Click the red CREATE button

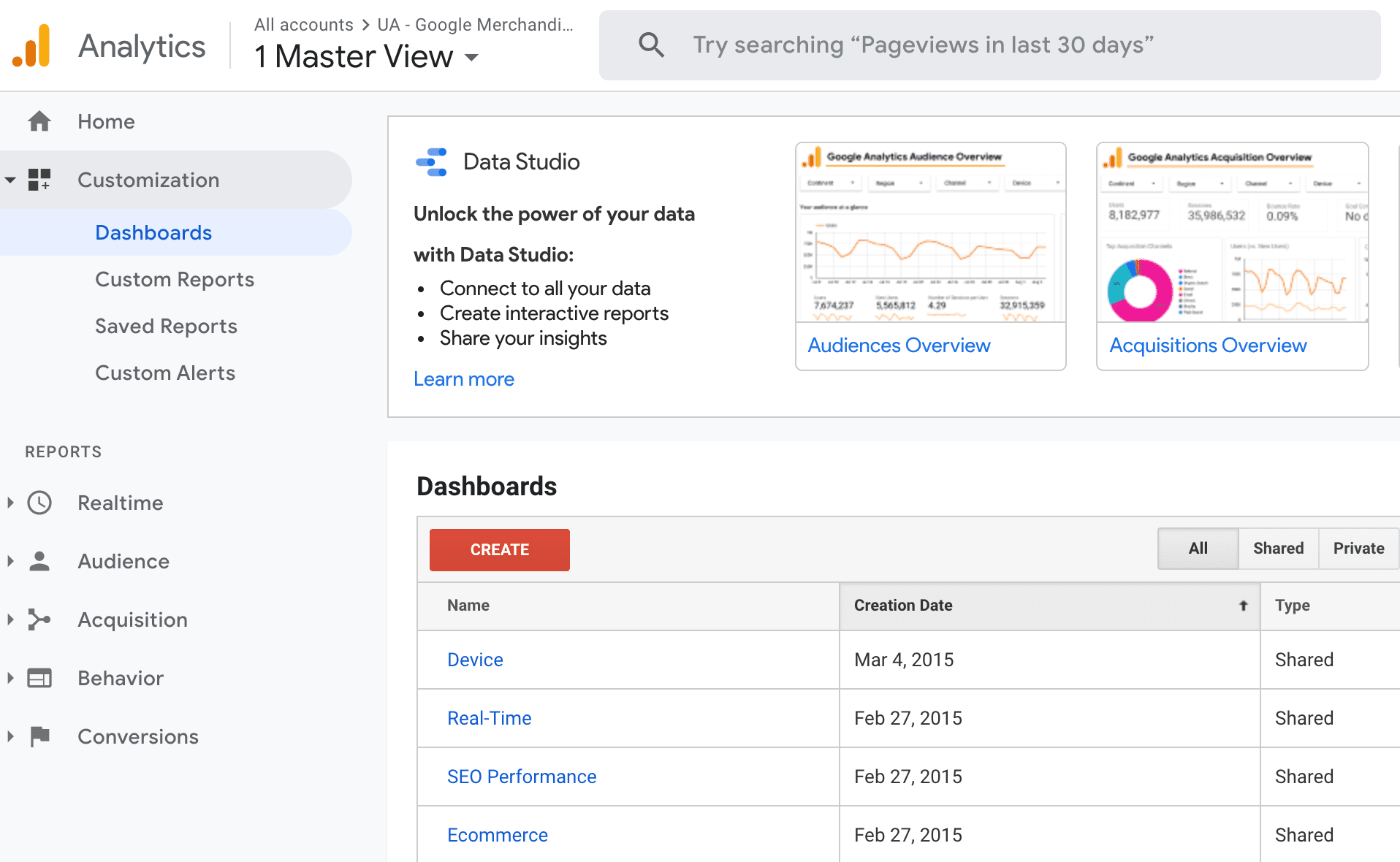[500, 550]
